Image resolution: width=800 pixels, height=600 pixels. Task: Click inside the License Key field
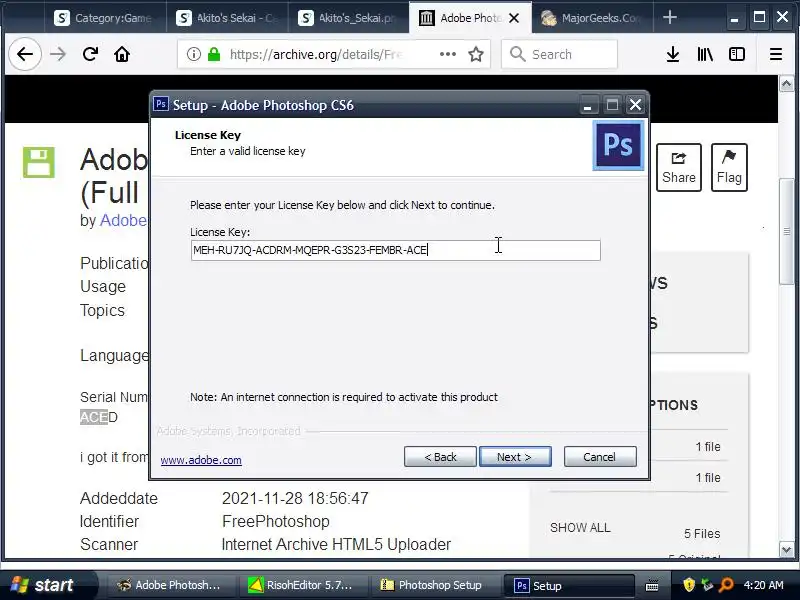tap(395, 250)
